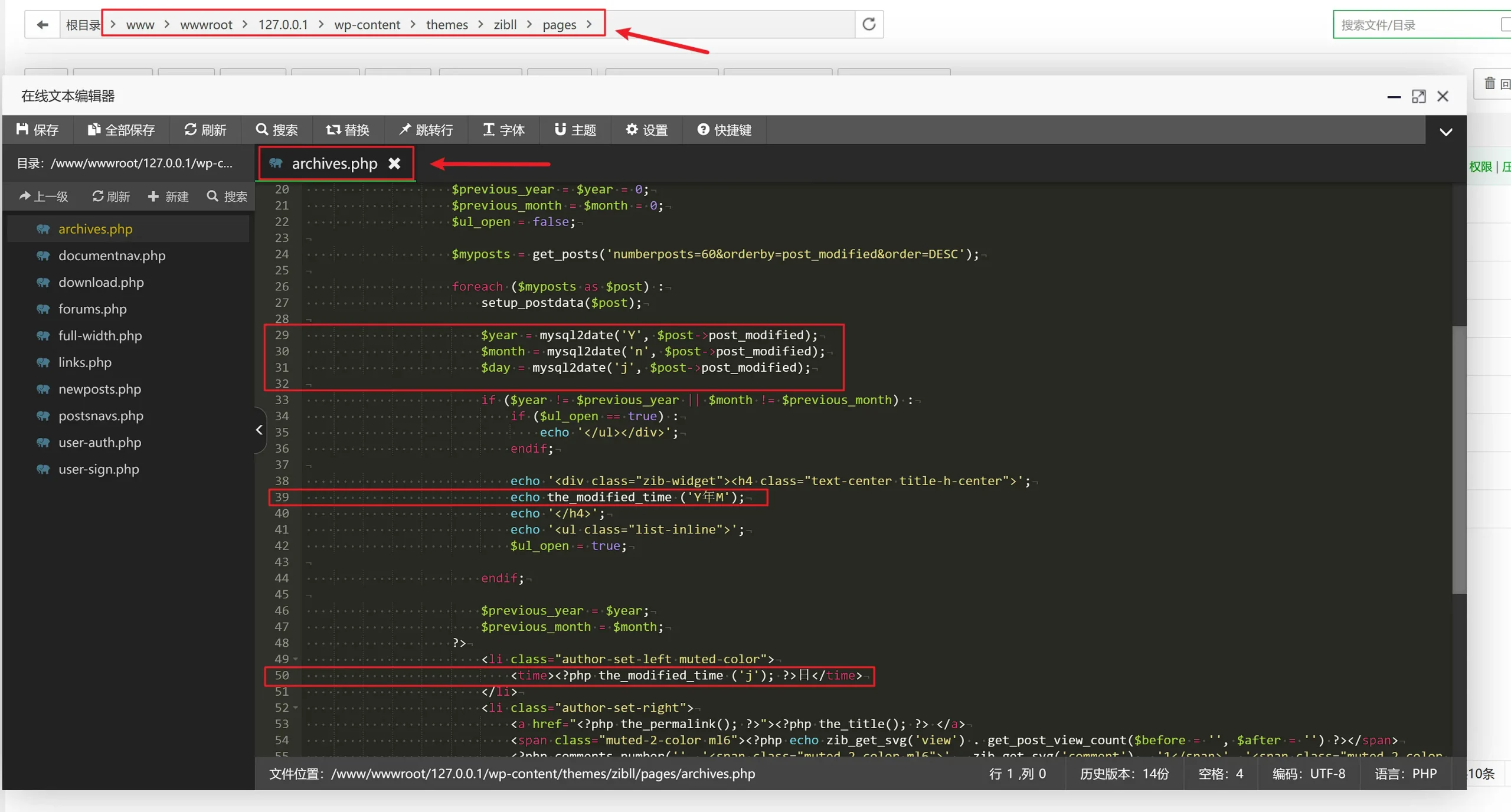Screen dimensions: 1511x812
Task: Click the 目录 path label above the sidebar
Action: (x=125, y=163)
